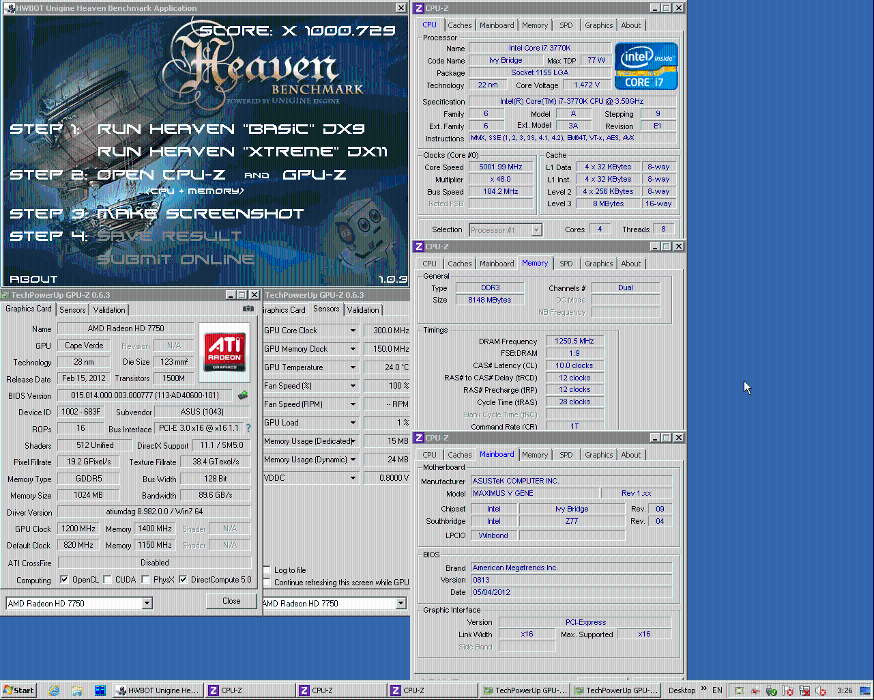Screen dimensions: 874x700
Task: Open Graphics tab in the CPU-Z Memory window
Action: click(x=599, y=264)
